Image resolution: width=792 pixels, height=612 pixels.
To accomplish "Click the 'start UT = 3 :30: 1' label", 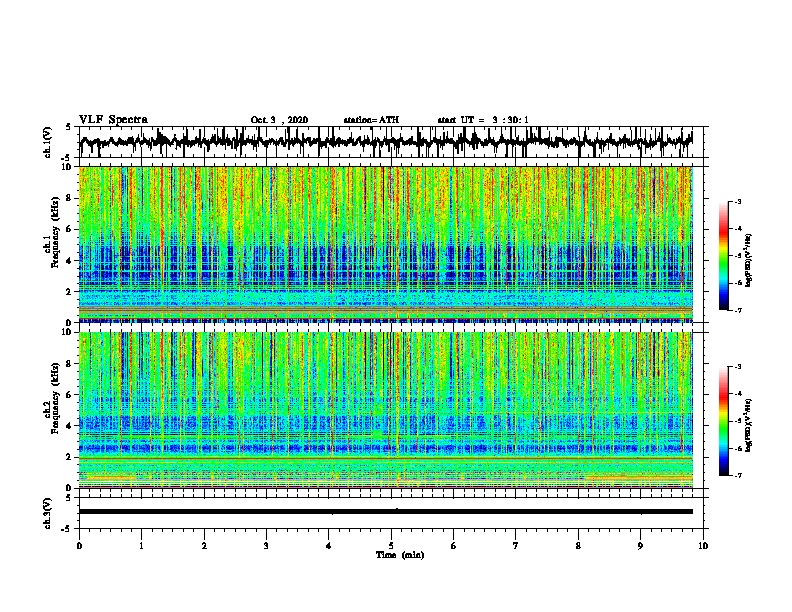I will click(x=483, y=120).
